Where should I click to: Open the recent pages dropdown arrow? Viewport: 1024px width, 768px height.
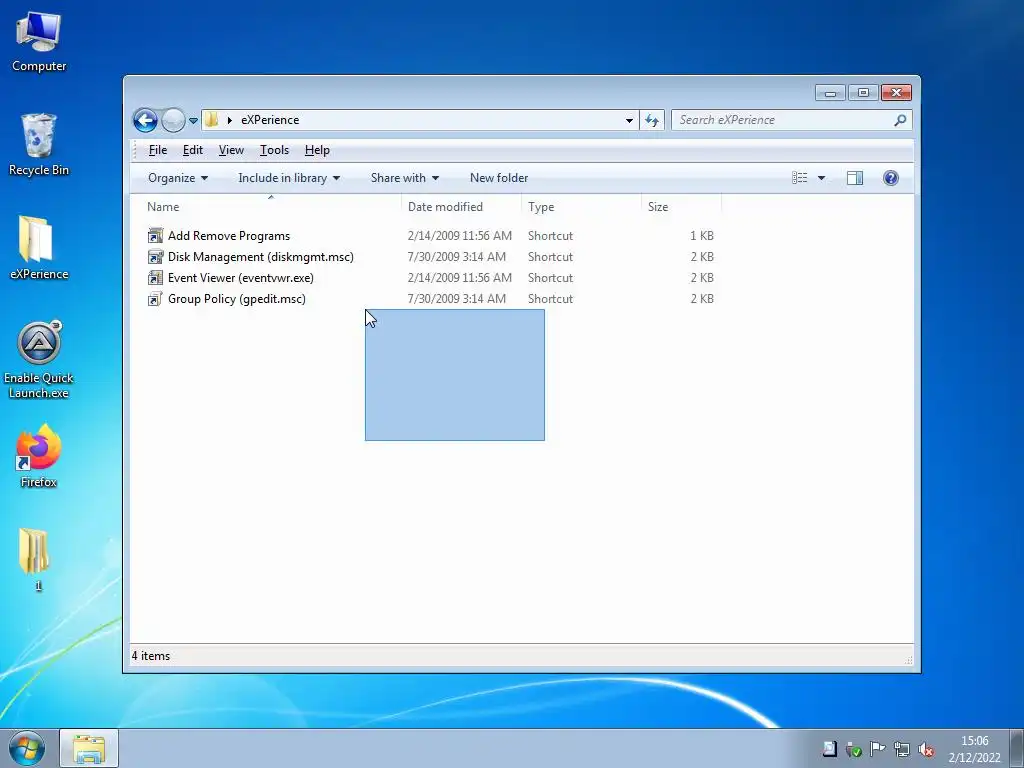click(x=193, y=121)
